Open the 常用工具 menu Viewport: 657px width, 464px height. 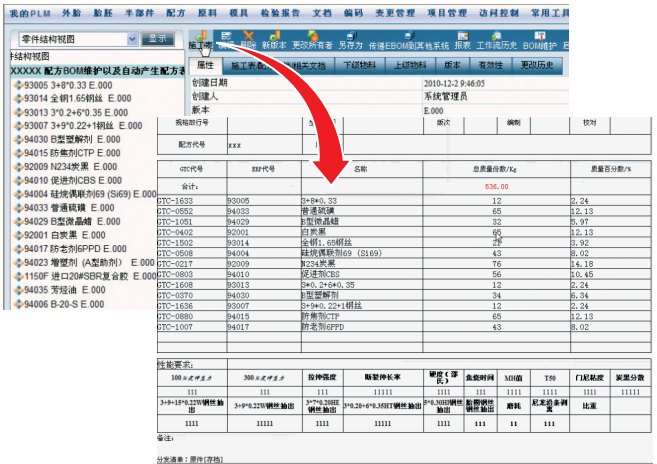point(550,13)
